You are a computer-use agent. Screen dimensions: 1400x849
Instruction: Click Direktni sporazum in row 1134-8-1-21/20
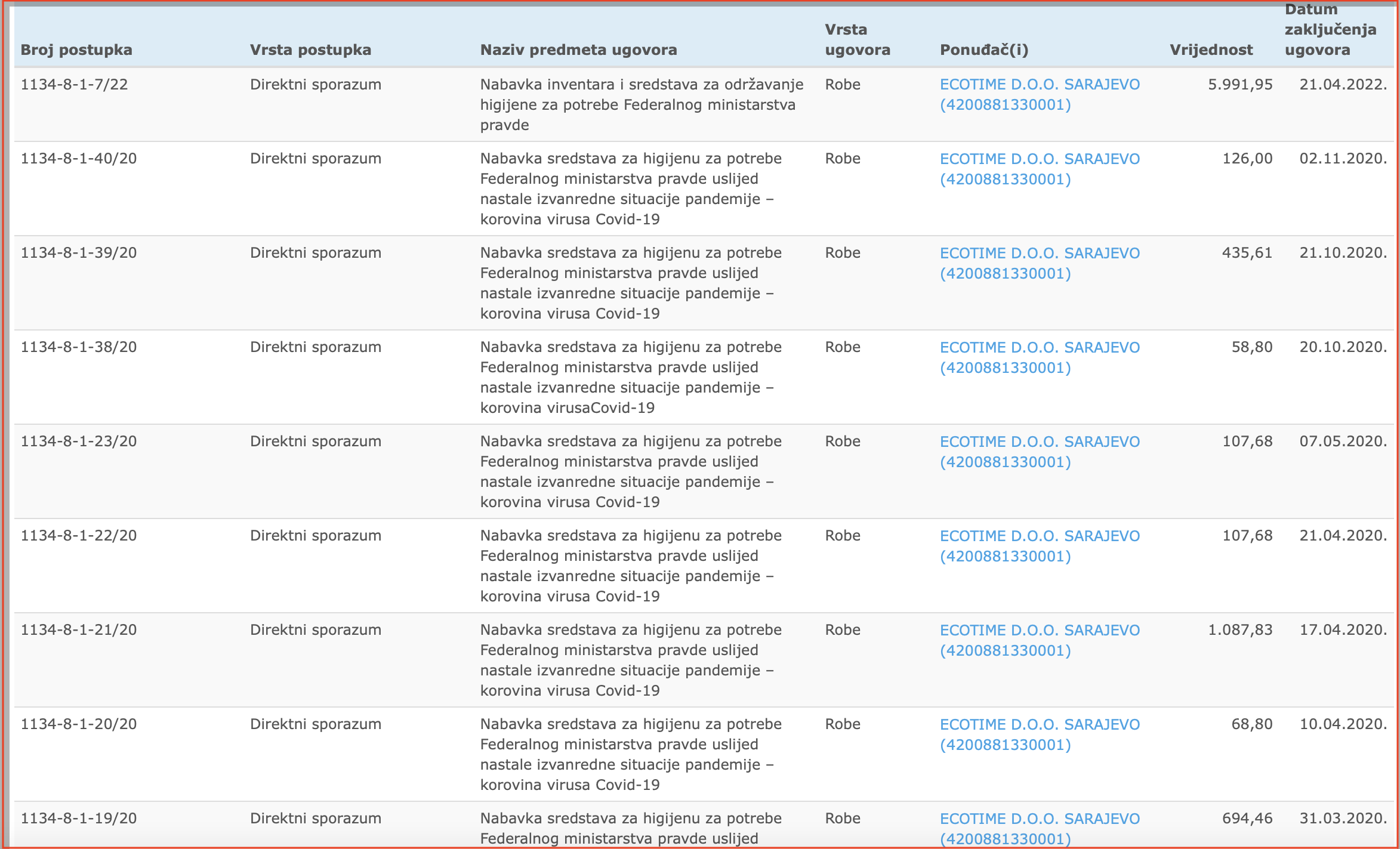(x=316, y=631)
